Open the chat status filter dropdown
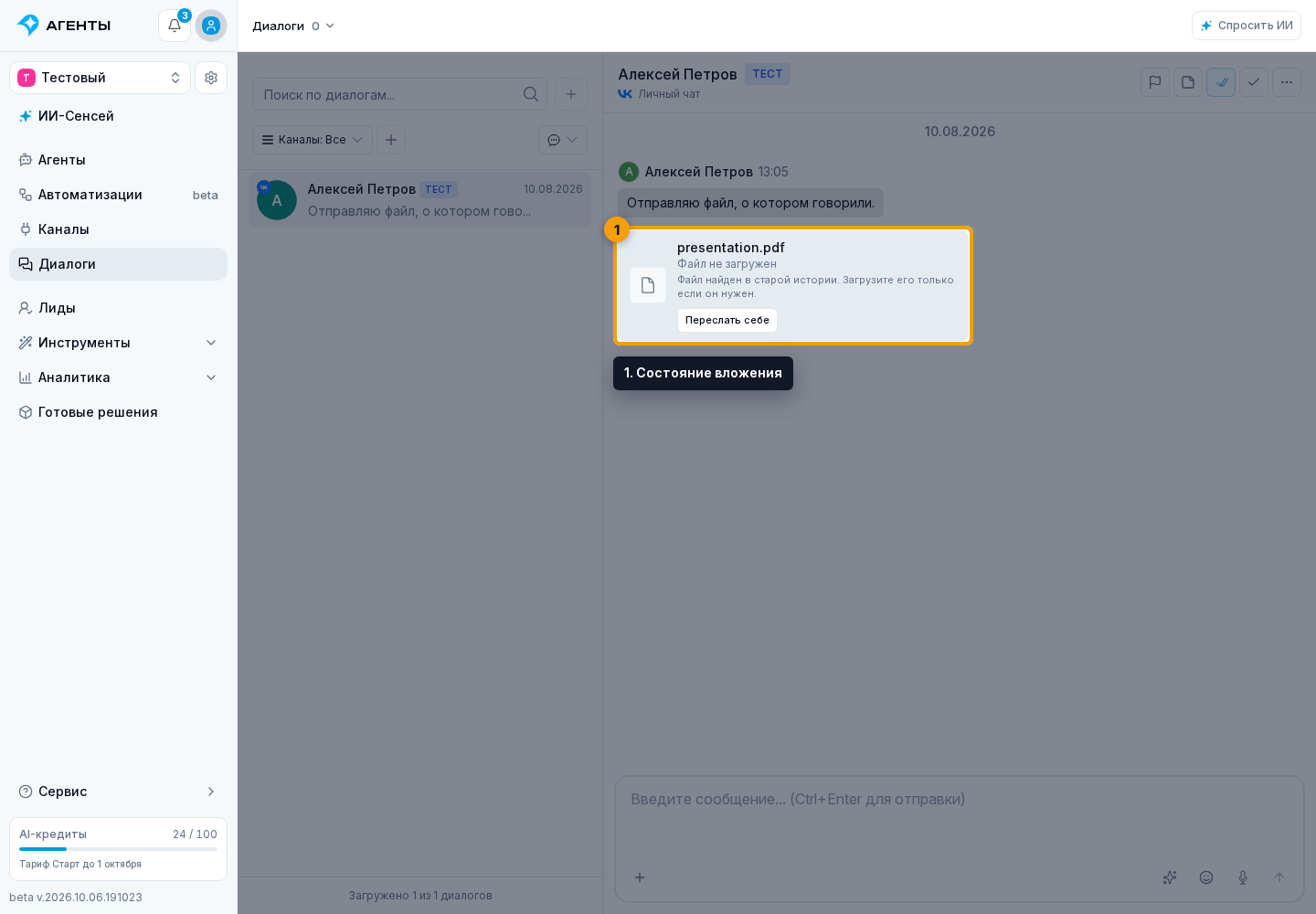This screenshot has width=1316, height=914. [x=563, y=140]
